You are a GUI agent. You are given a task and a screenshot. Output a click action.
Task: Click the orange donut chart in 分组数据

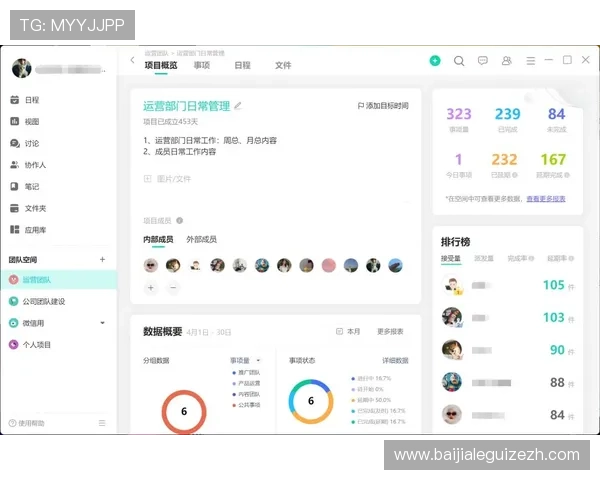[x=184, y=411]
